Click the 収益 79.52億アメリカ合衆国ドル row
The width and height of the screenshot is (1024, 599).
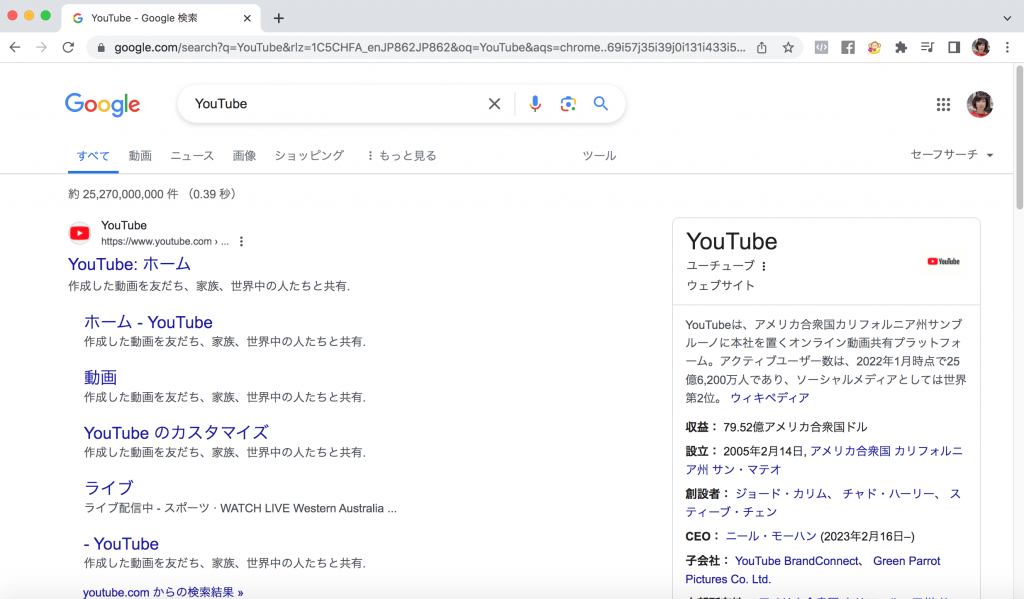776,427
